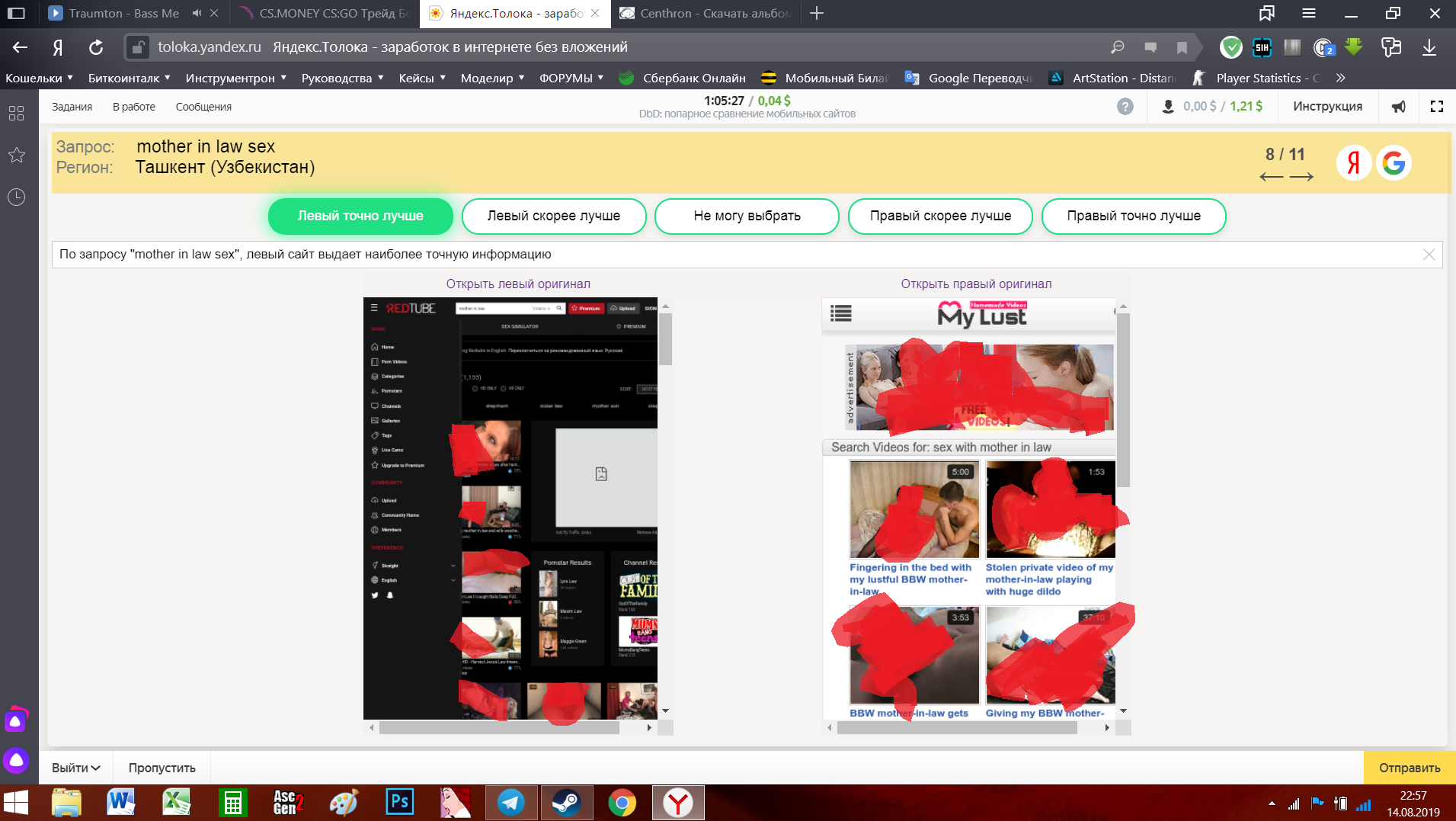1456x821 pixels.
Task: Open a new browser tab
Action: pos(817,13)
